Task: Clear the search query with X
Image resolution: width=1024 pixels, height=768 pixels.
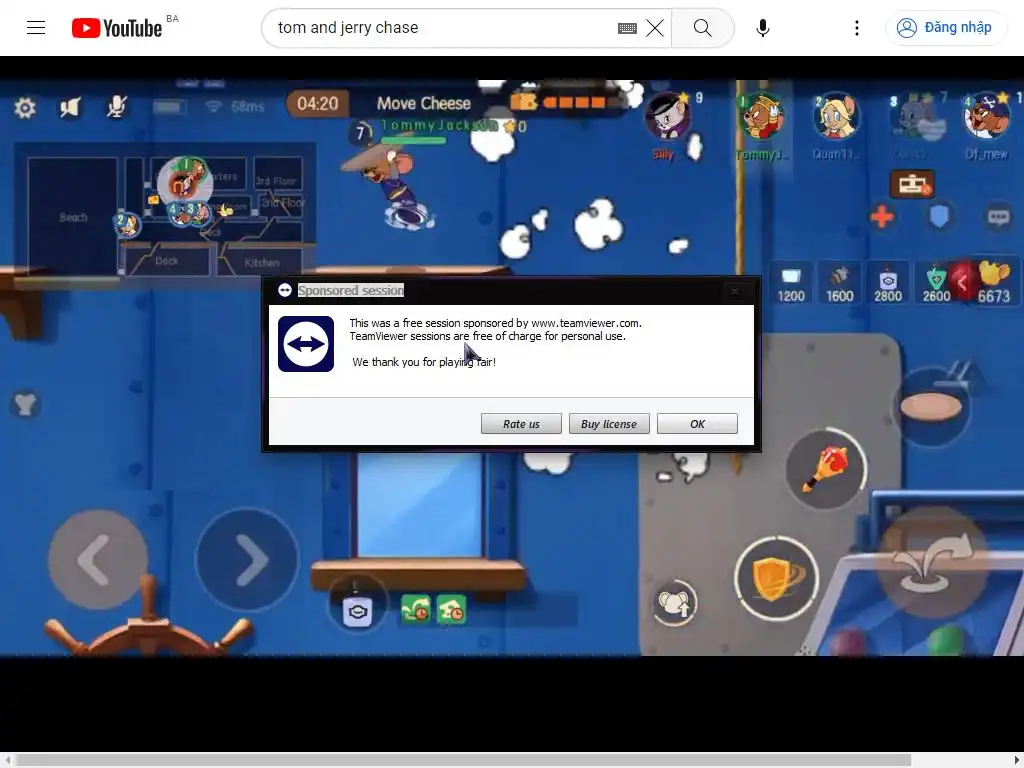Action: tap(654, 28)
